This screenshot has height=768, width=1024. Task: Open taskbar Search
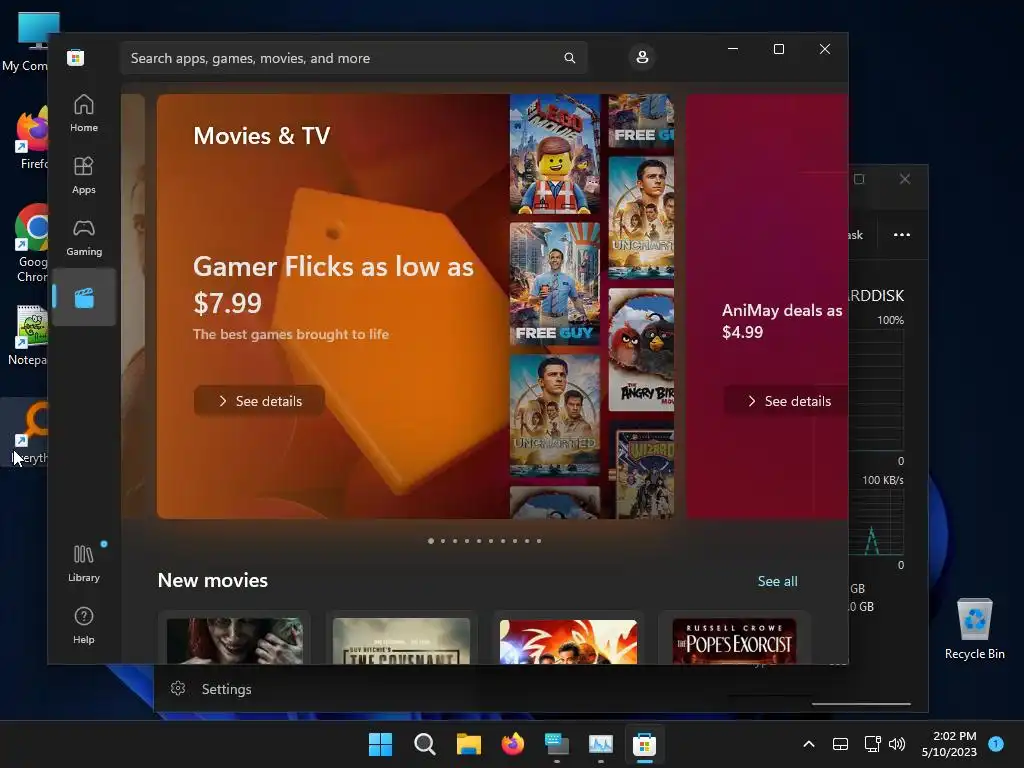pos(424,744)
